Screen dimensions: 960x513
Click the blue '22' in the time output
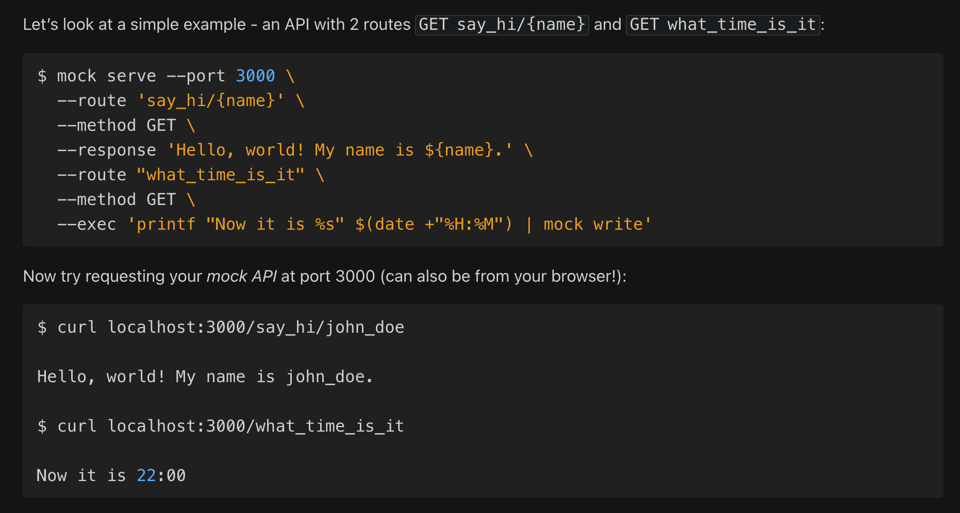(146, 476)
